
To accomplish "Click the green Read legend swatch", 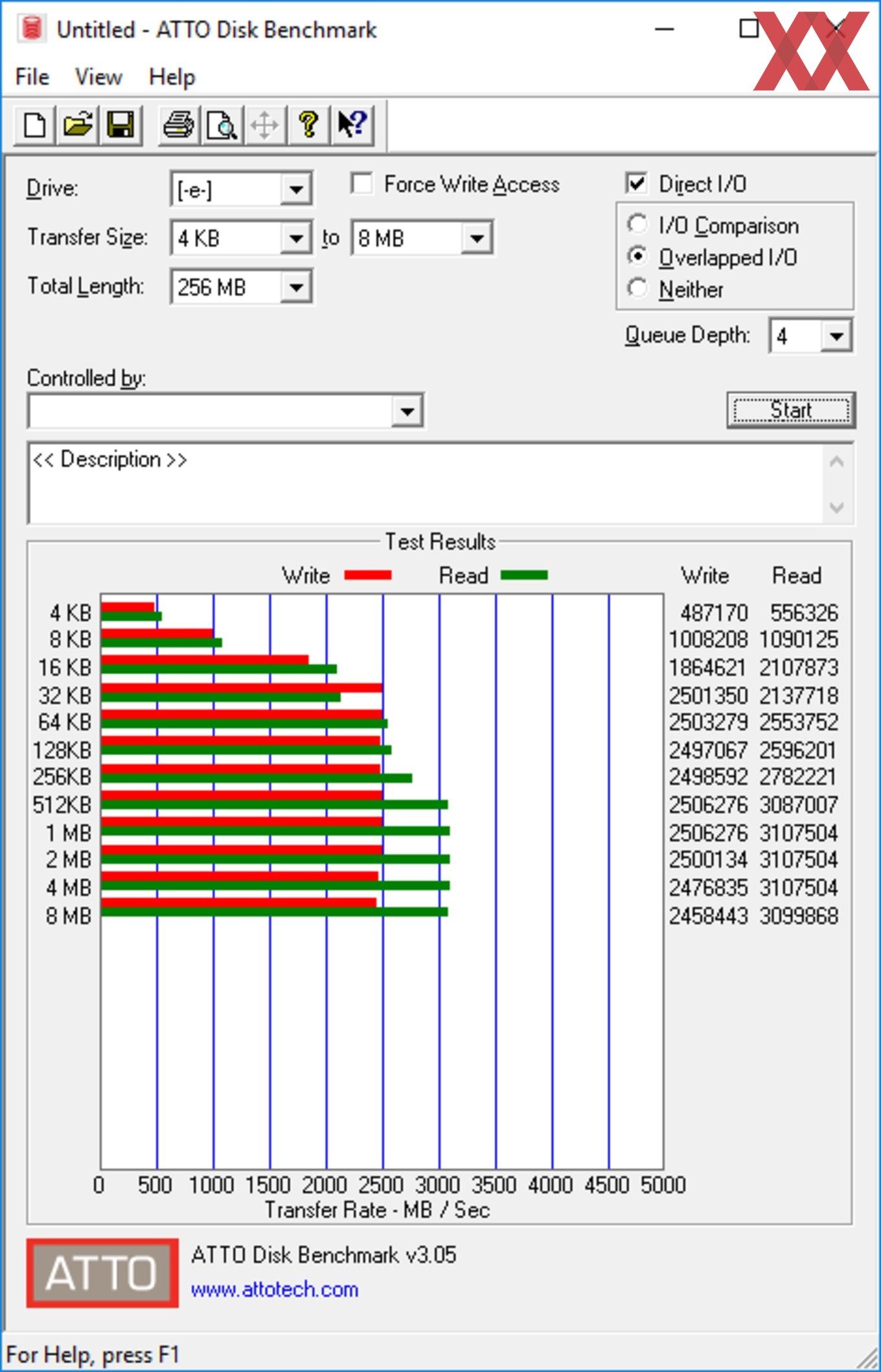I will coord(524,575).
